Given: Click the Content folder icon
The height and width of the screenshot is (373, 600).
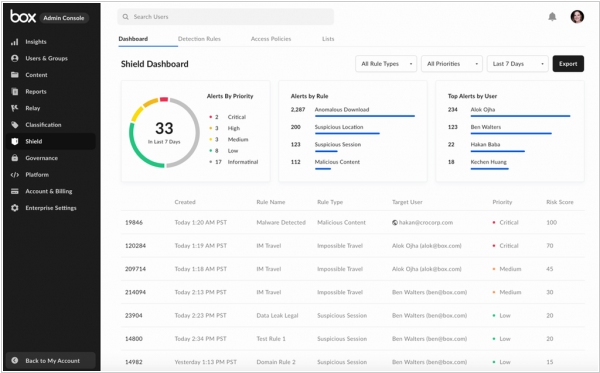Looking at the screenshot, I should point(15,75).
